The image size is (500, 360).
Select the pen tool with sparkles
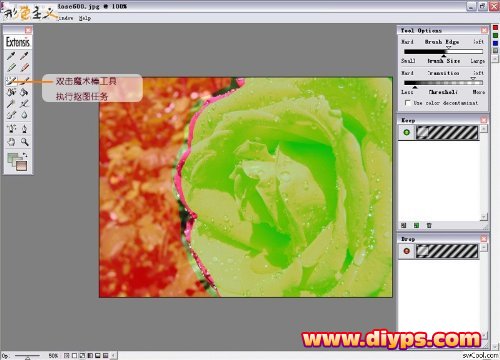[11, 129]
